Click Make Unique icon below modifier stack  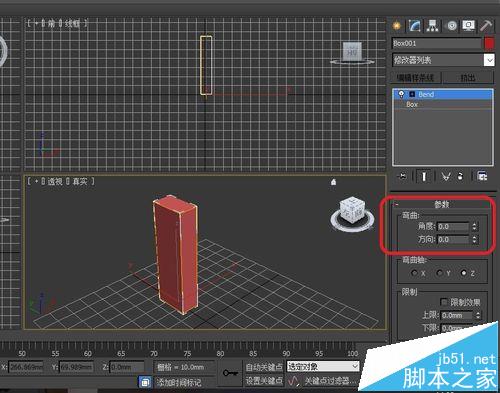pyautogui.click(x=446, y=176)
